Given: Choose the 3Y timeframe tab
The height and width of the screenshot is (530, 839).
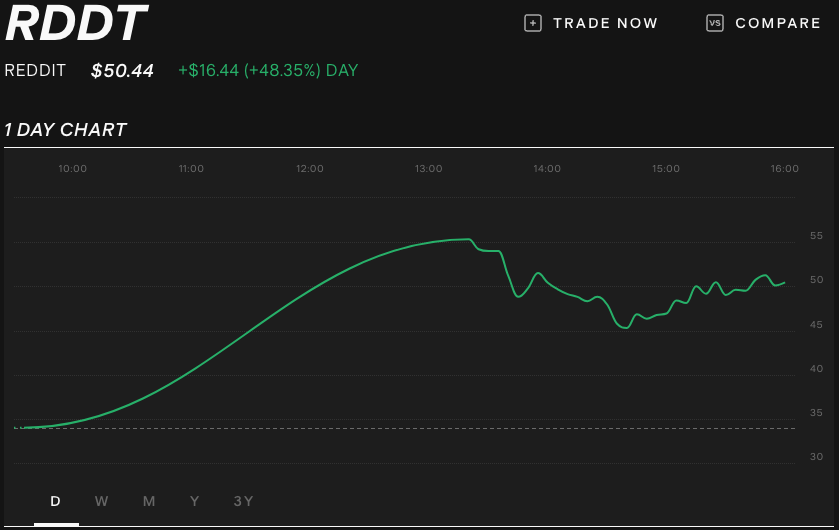Looking at the screenshot, I should [243, 501].
